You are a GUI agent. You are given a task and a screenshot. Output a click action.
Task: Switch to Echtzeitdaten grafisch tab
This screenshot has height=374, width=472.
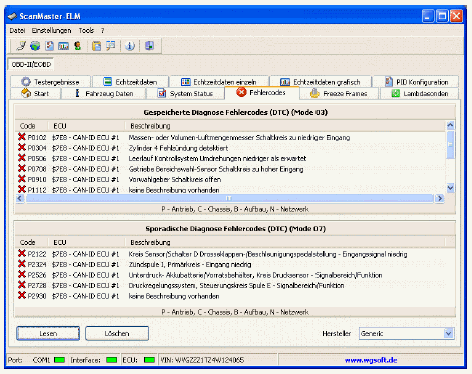pyautogui.click(x=320, y=82)
